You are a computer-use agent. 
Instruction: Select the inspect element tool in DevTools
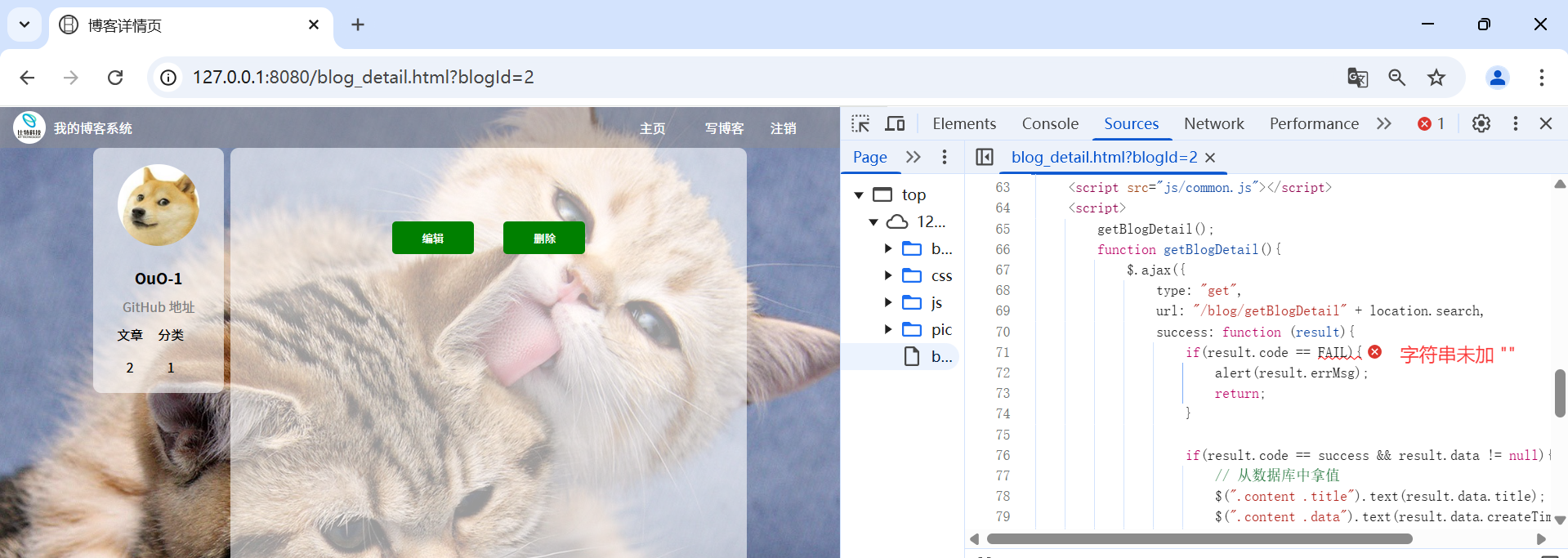coord(860,123)
